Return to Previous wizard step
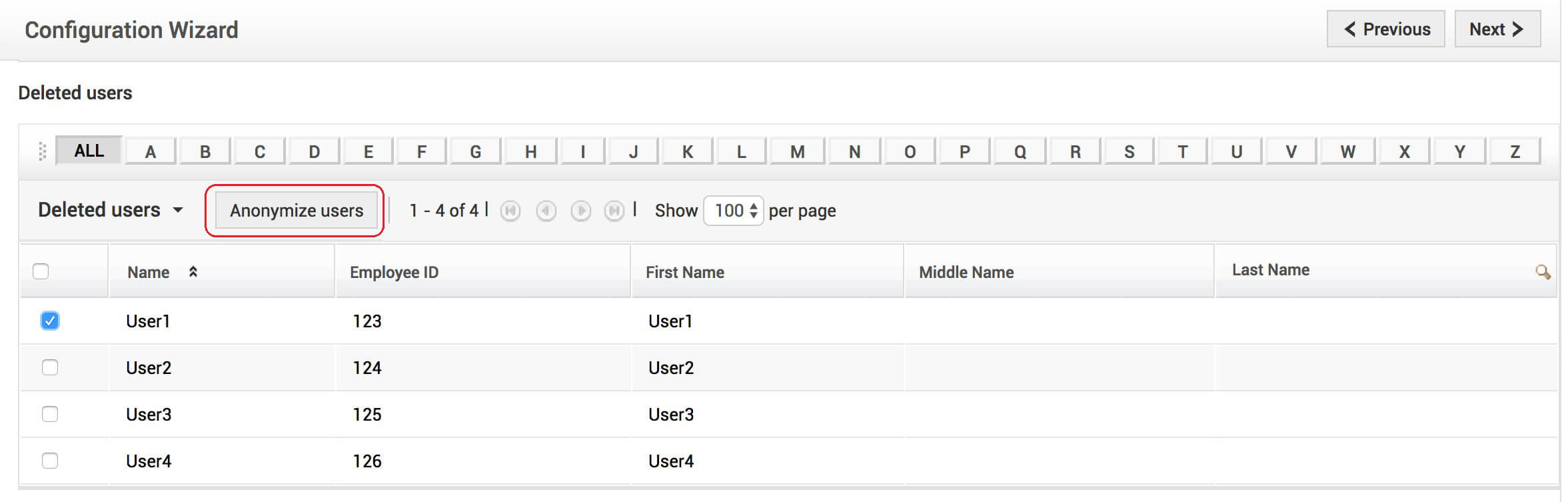1568x502 pixels. tap(1385, 29)
